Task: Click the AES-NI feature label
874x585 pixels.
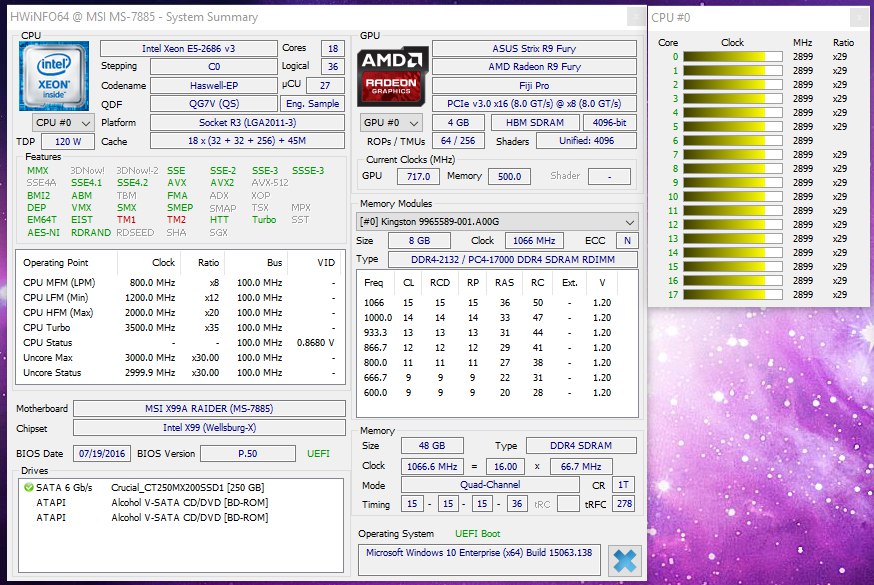Action: (43, 232)
